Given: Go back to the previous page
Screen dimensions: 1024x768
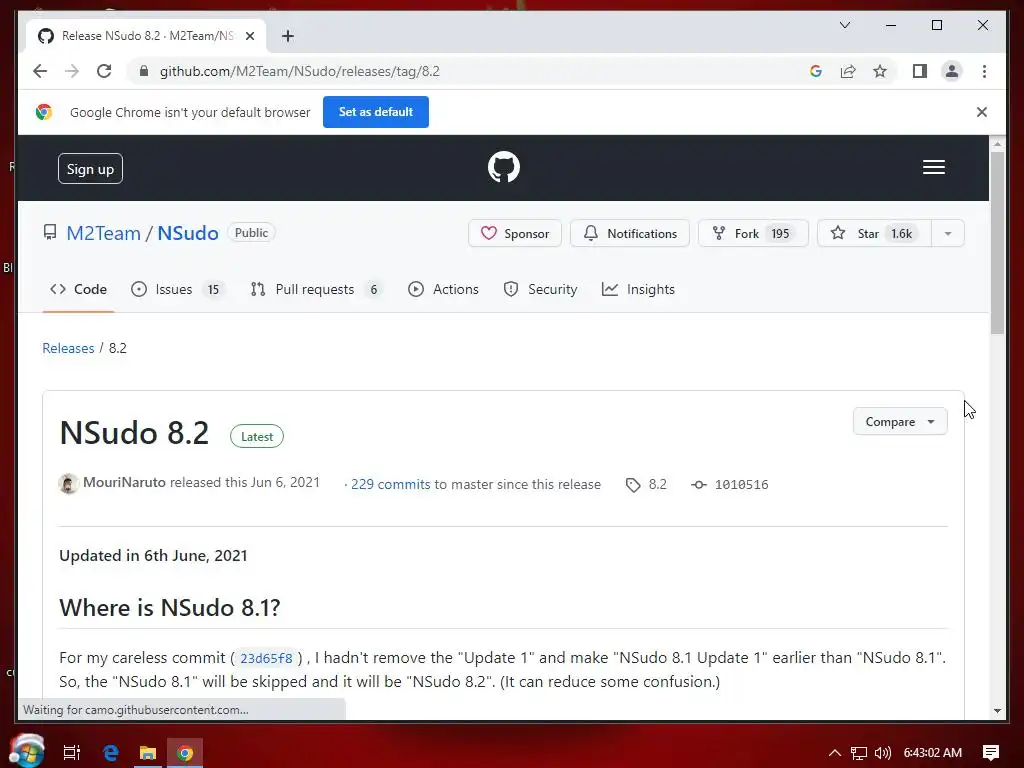Looking at the screenshot, I should click(x=40, y=71).
